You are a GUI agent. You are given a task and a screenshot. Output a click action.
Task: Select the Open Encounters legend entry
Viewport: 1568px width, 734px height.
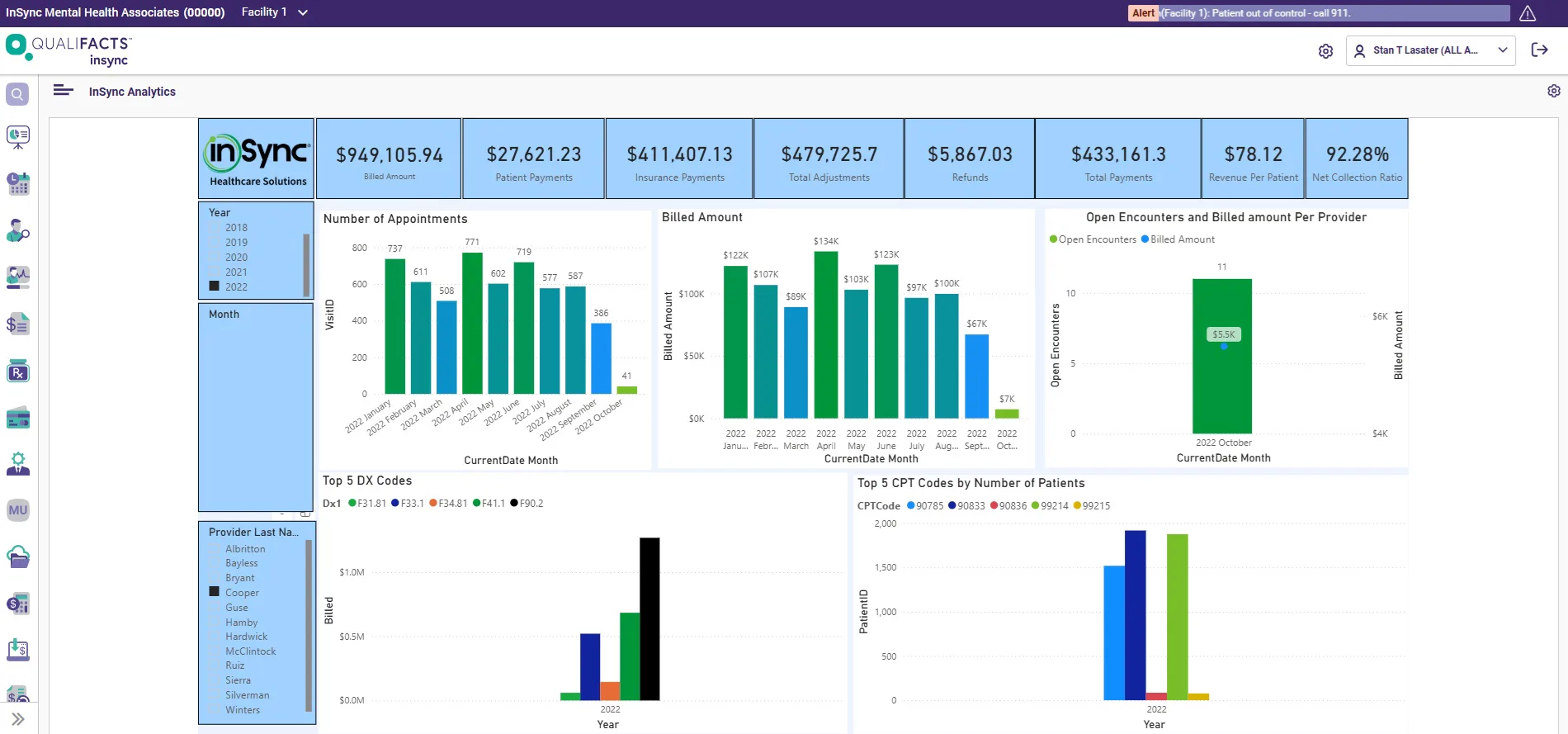(1093, 239)
